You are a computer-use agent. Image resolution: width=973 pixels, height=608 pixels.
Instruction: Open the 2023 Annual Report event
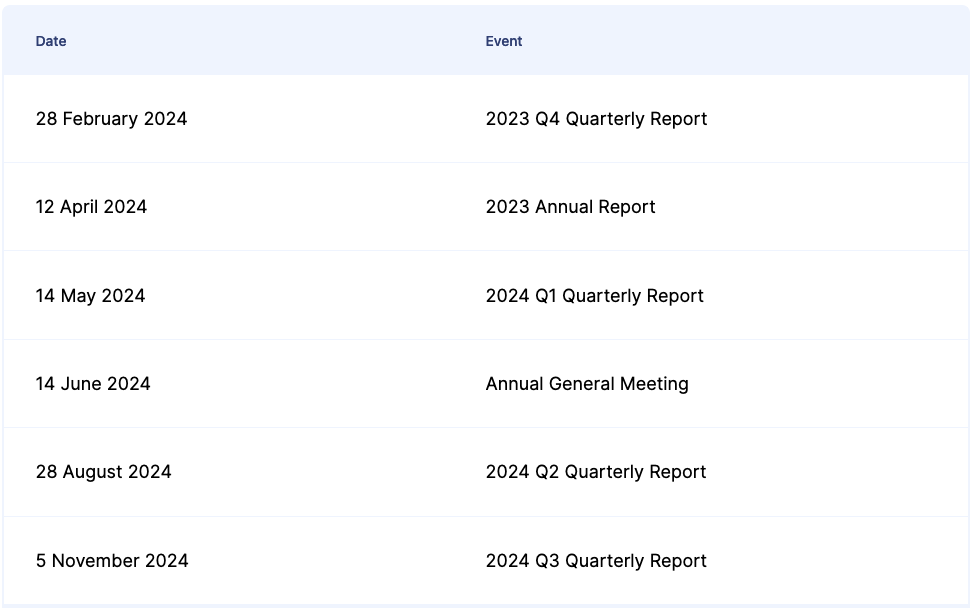pyautogui.click(x=570, y=207)
